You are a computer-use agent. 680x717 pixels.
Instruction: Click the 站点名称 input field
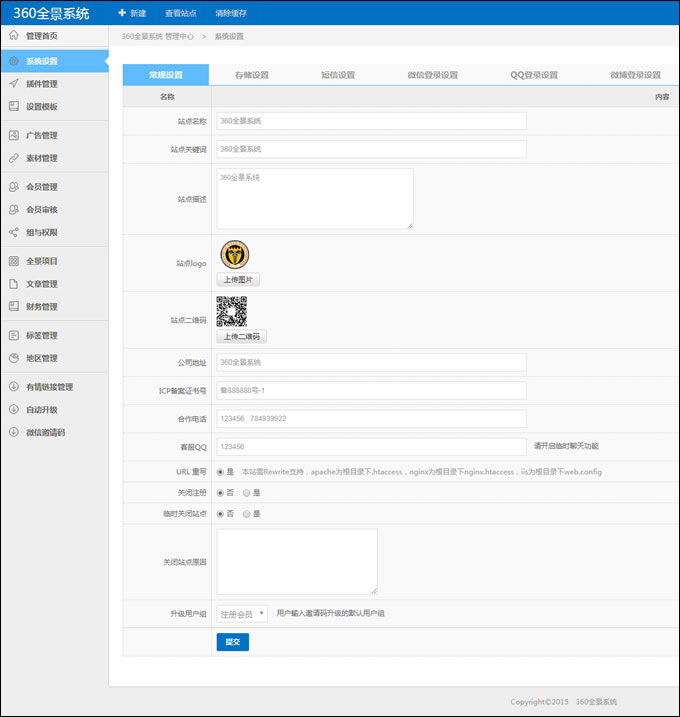[x=371, y=121]
